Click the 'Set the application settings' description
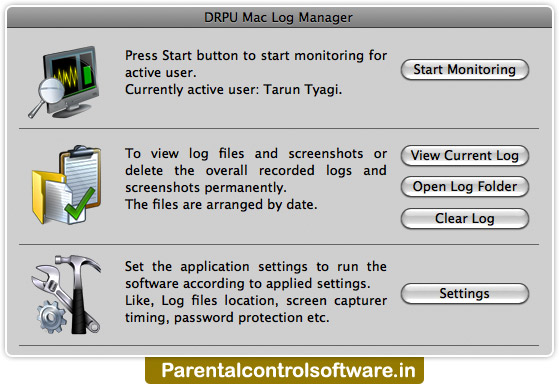This screenshot has width=559, height=384. (x=256, y=292)
